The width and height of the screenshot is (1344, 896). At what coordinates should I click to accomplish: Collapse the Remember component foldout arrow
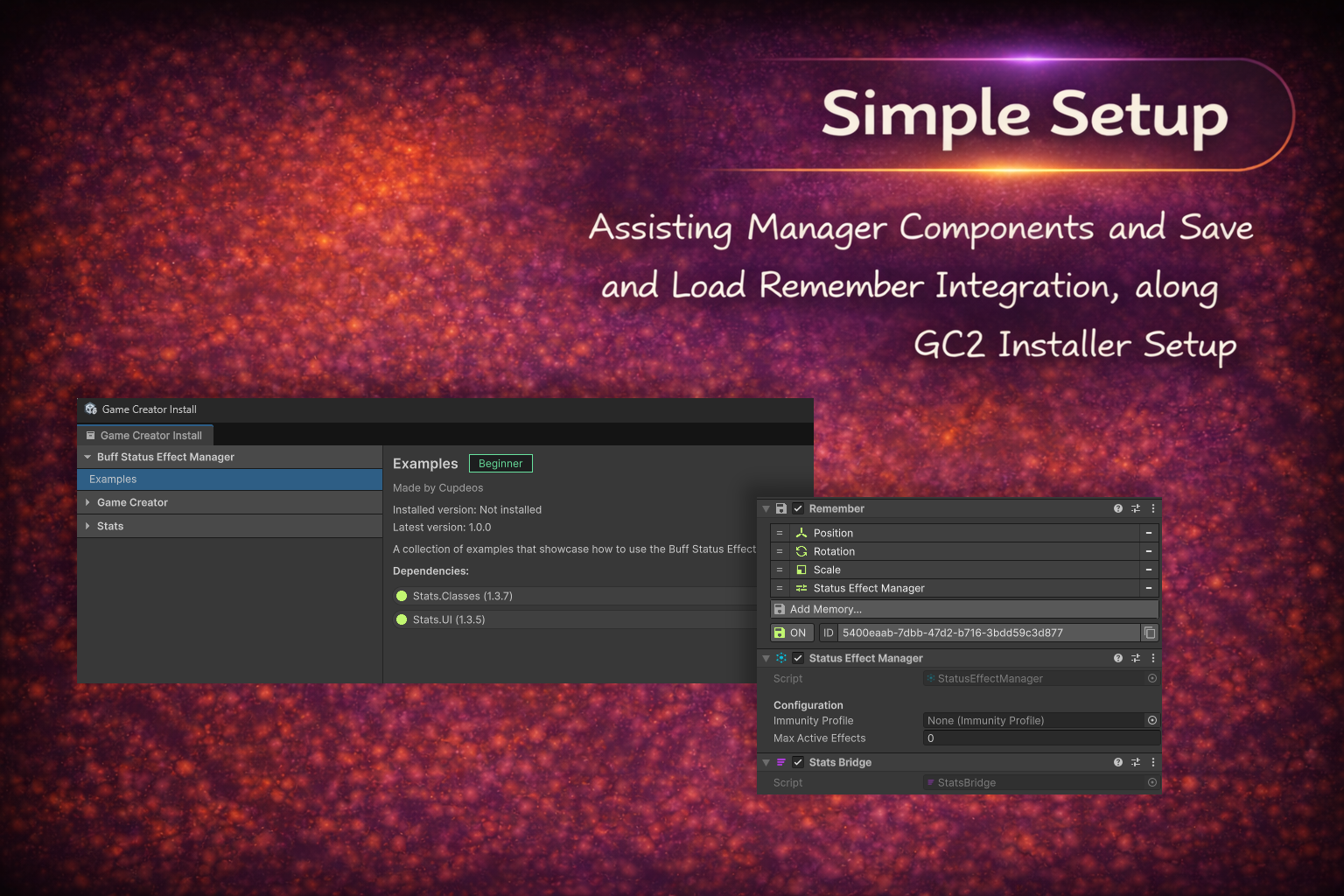click(766, 508)
